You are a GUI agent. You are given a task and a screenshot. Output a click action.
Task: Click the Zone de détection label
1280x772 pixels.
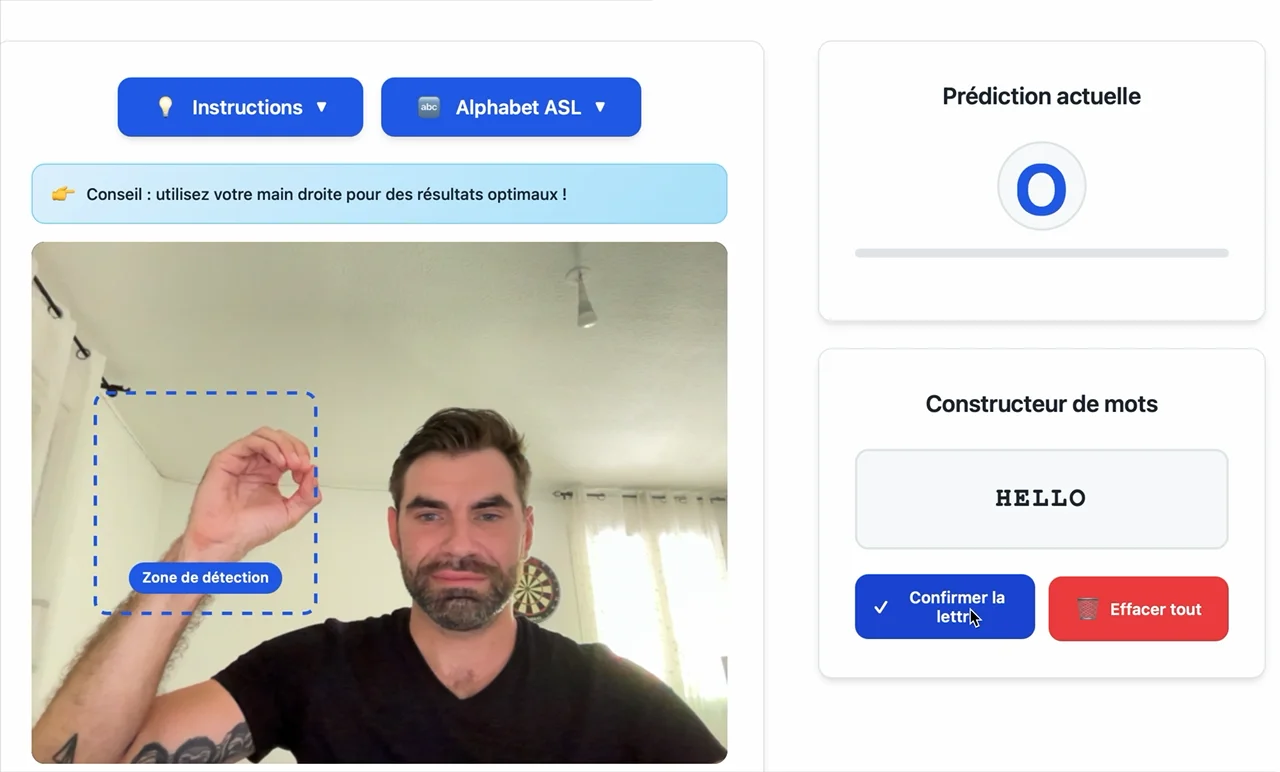pyautogui.click(x=205, y=577)
